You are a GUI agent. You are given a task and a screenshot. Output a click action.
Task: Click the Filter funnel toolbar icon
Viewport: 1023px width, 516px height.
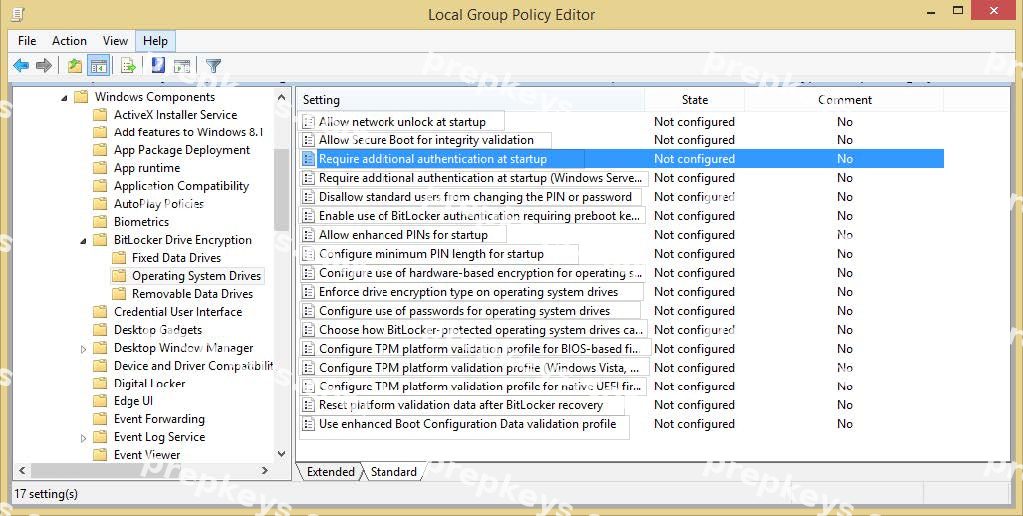(213, 65)
